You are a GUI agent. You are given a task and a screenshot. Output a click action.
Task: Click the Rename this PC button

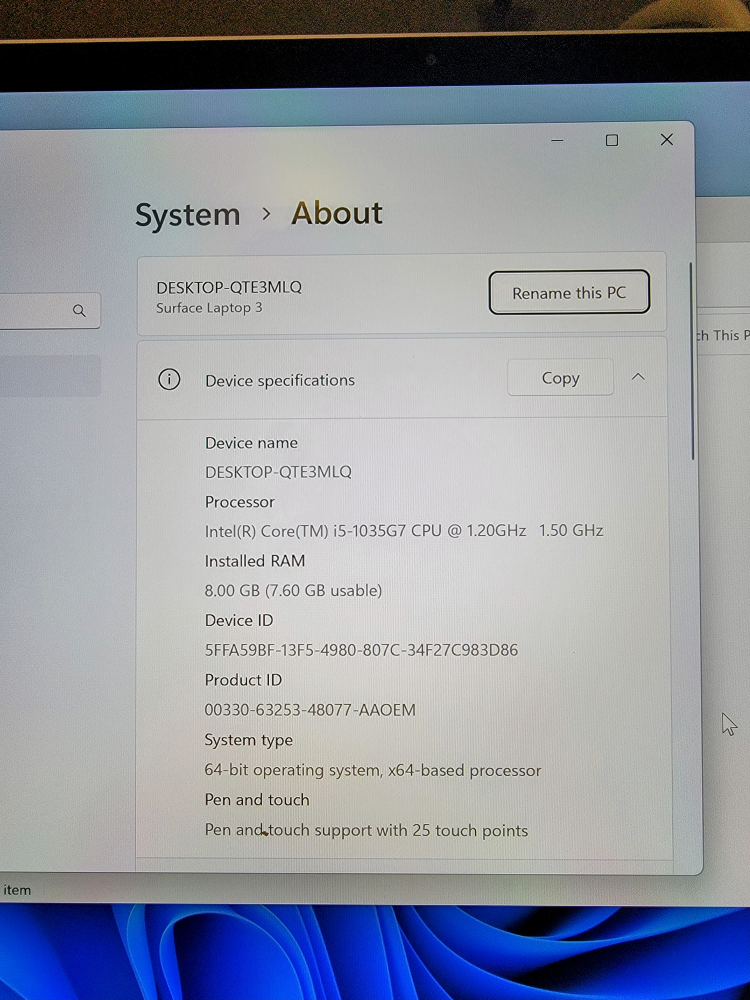[569, 293]
